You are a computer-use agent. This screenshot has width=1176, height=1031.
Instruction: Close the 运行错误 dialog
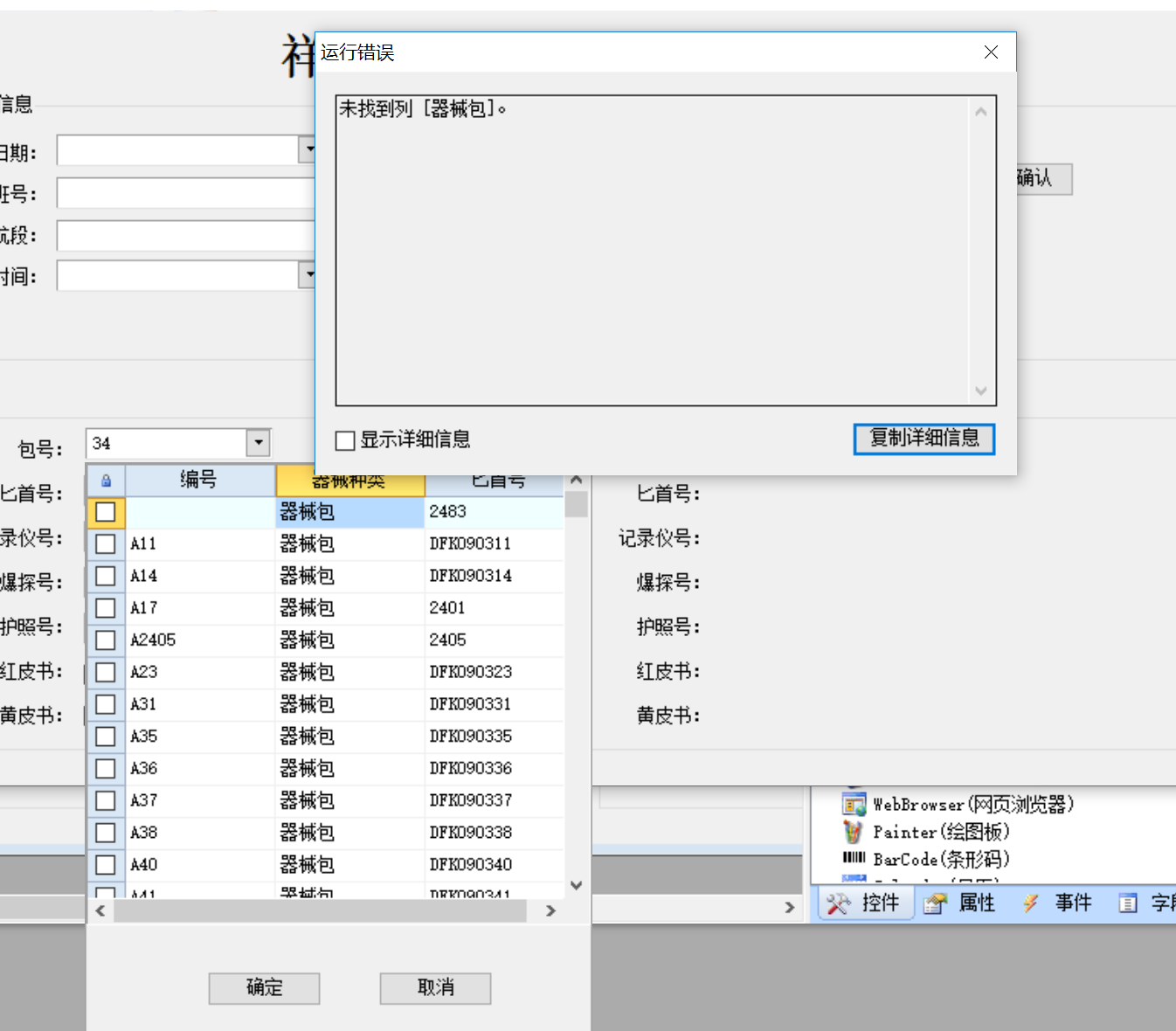click(991, 52)
